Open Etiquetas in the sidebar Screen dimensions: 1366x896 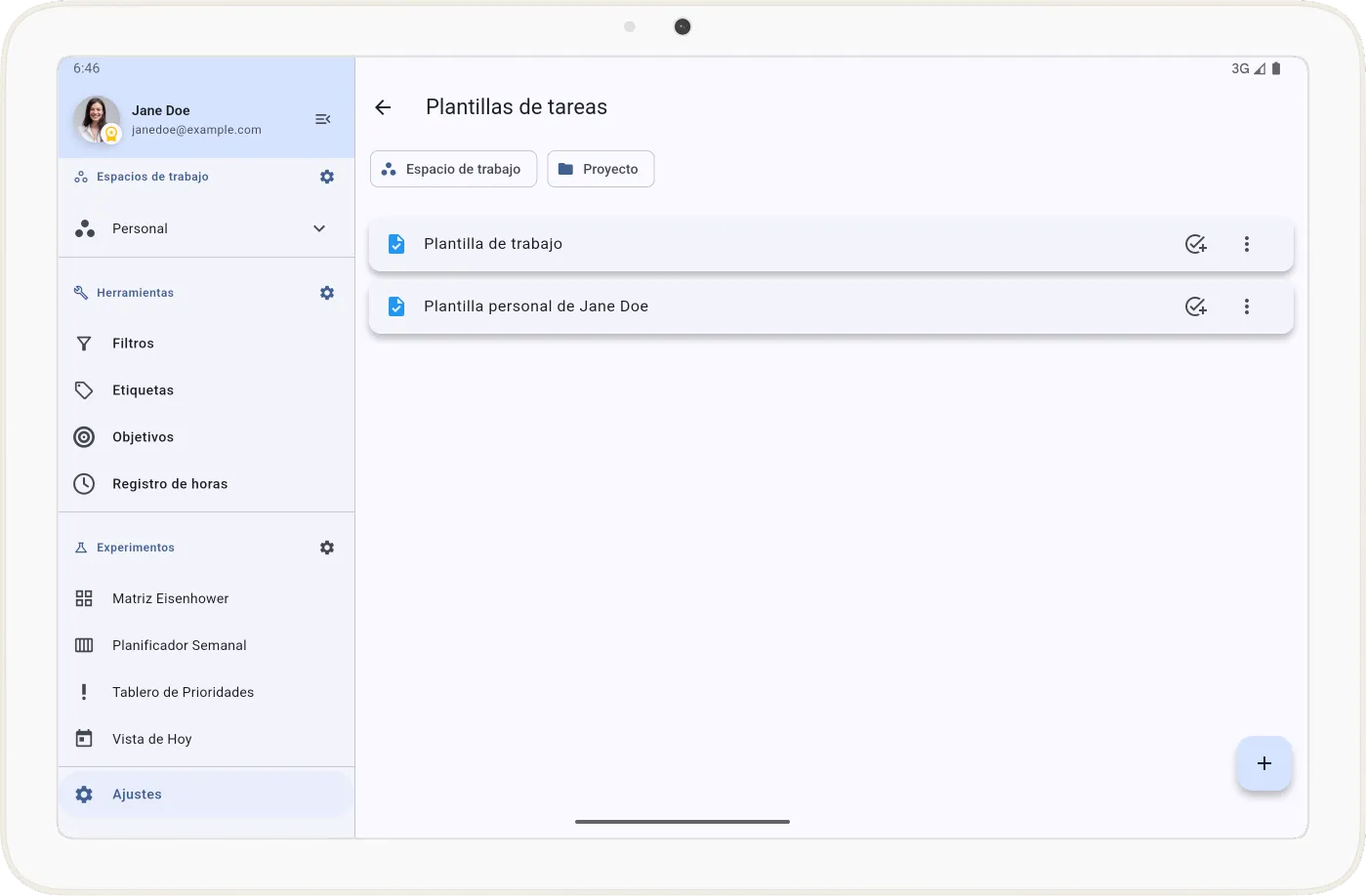pyautogui.click(x=206, y=390)
